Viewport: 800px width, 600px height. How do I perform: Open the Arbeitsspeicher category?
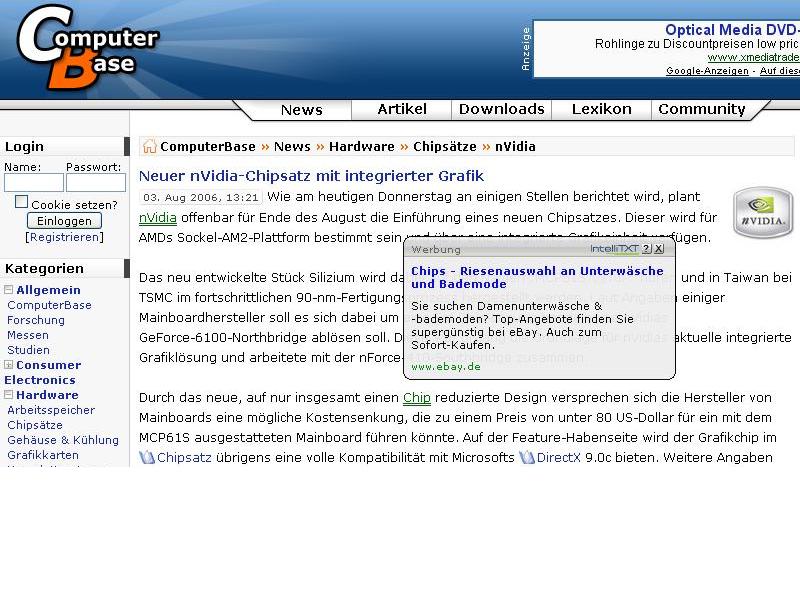51,410
